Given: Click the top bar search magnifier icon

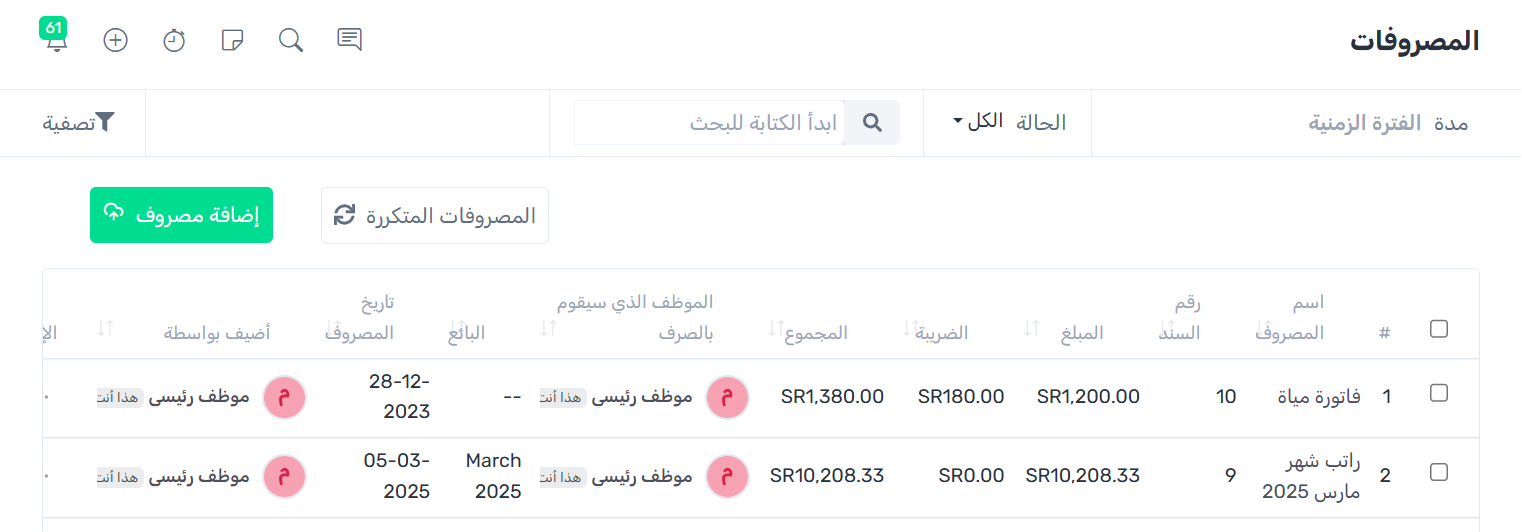Looking at the screenshot, I should pos(291,40).
